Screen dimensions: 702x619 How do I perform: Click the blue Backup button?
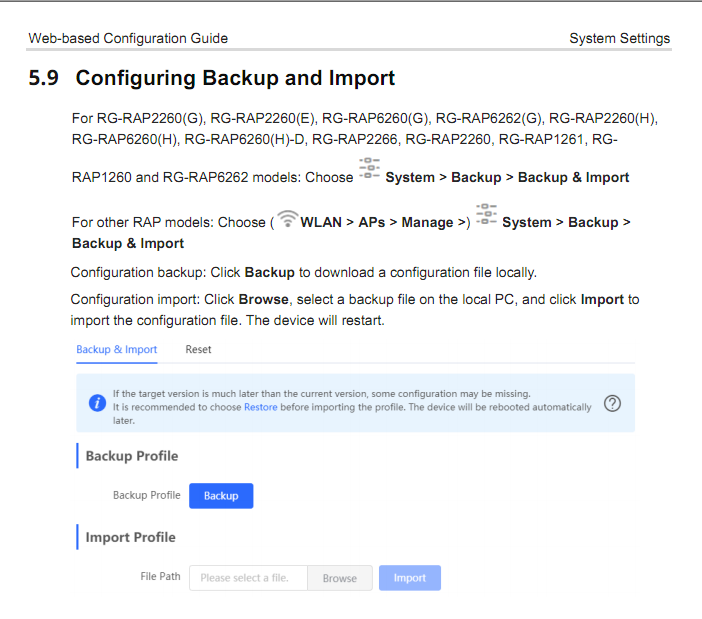click(x=221, y=495)
